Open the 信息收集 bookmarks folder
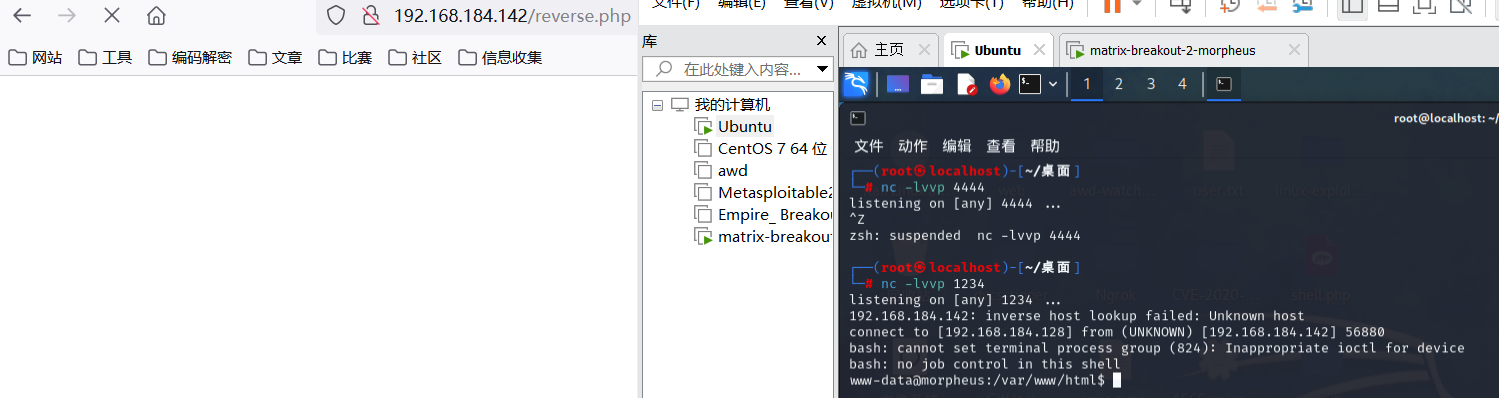The height and width of the screenshot is (398, 1499). (x=500, y=57)
